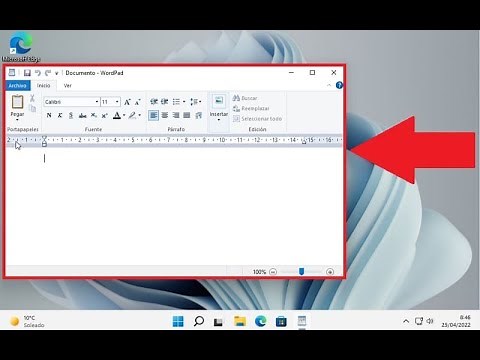Undo the last action in WordPad

(x=38, y=73)
